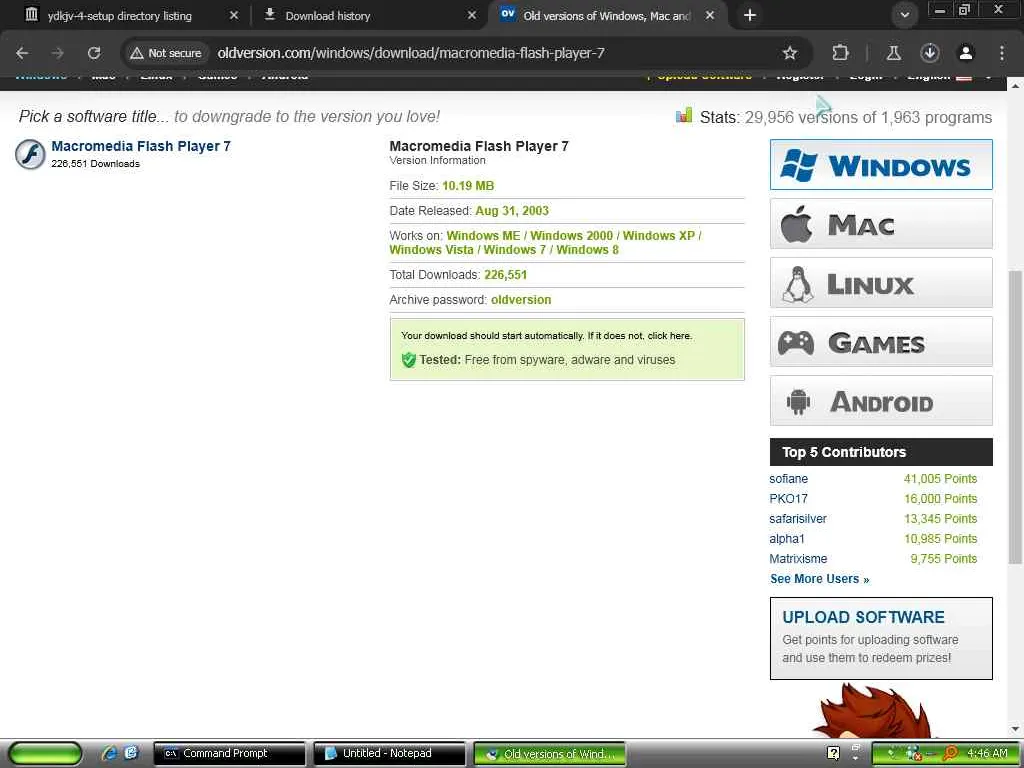
Task: Show browser downloads via the arrow icon
Action: [930, 53]
